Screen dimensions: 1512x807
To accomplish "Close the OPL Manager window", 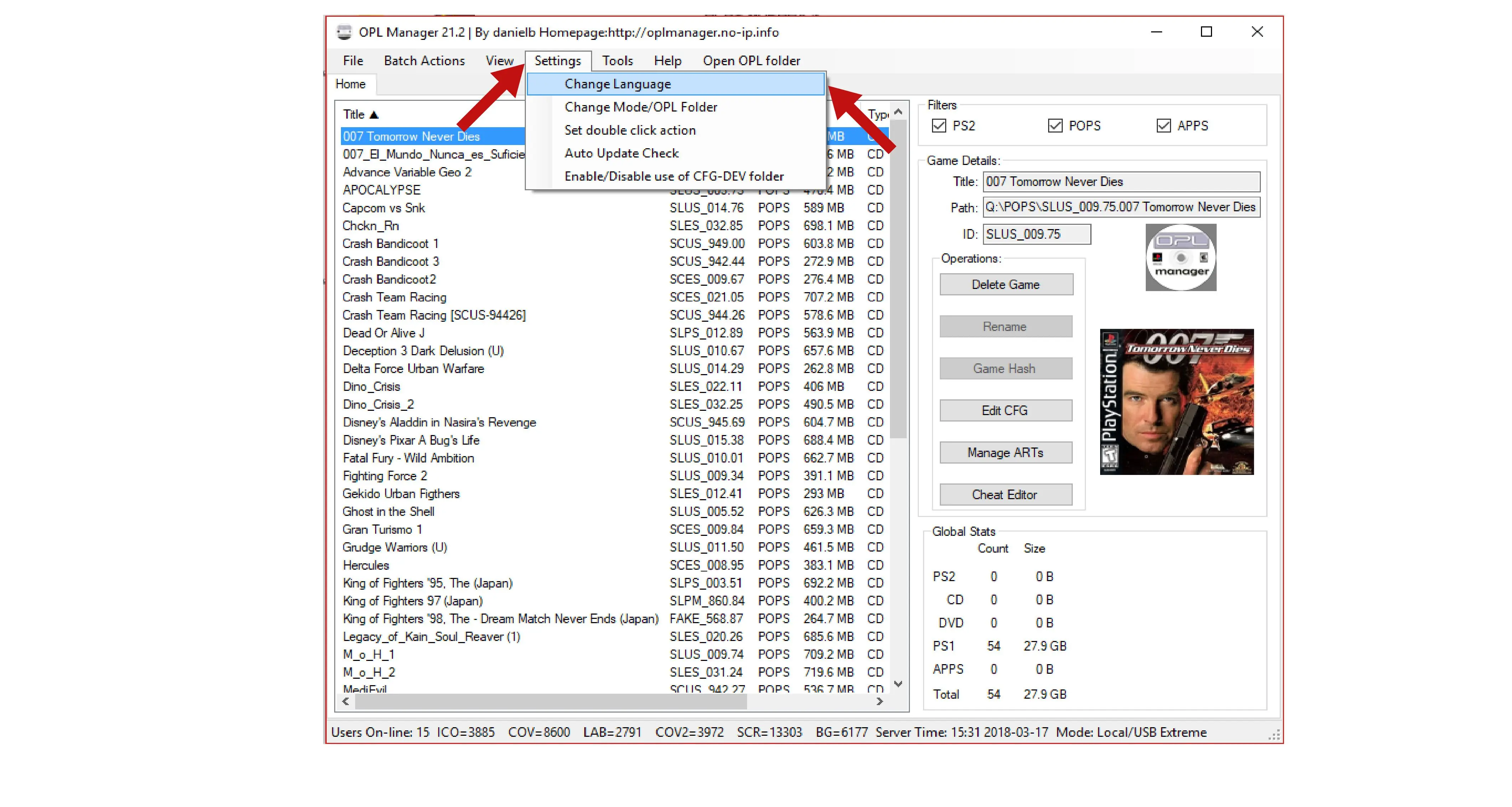I will (1257, 32).
